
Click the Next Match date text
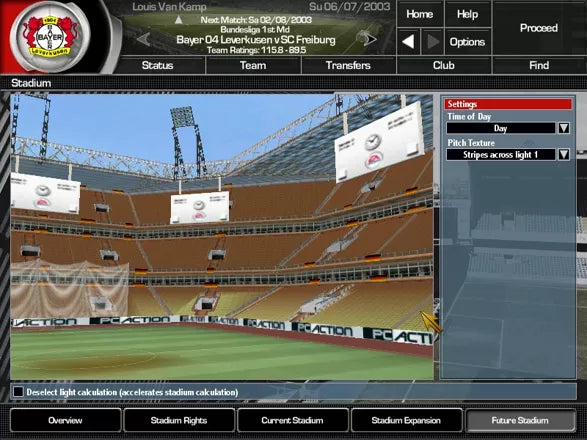point(256,20)
